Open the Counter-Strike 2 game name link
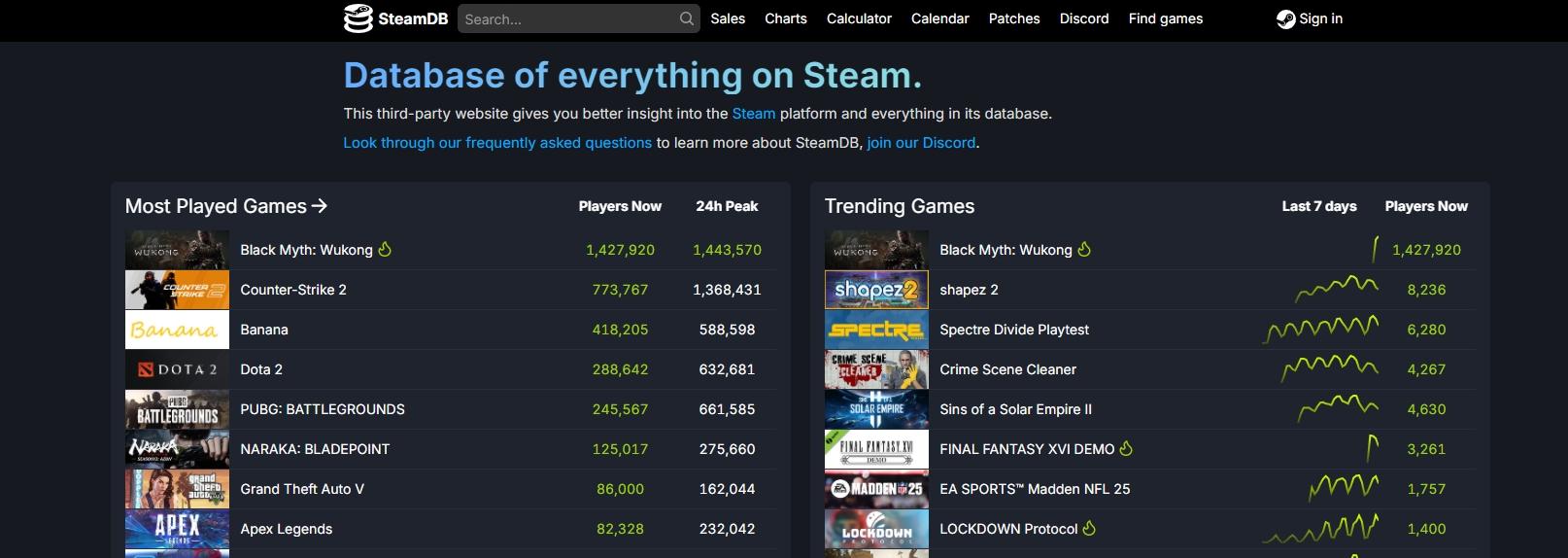Image resolution: width=1568 pixels, height=558 pixels. coord(293,290)
